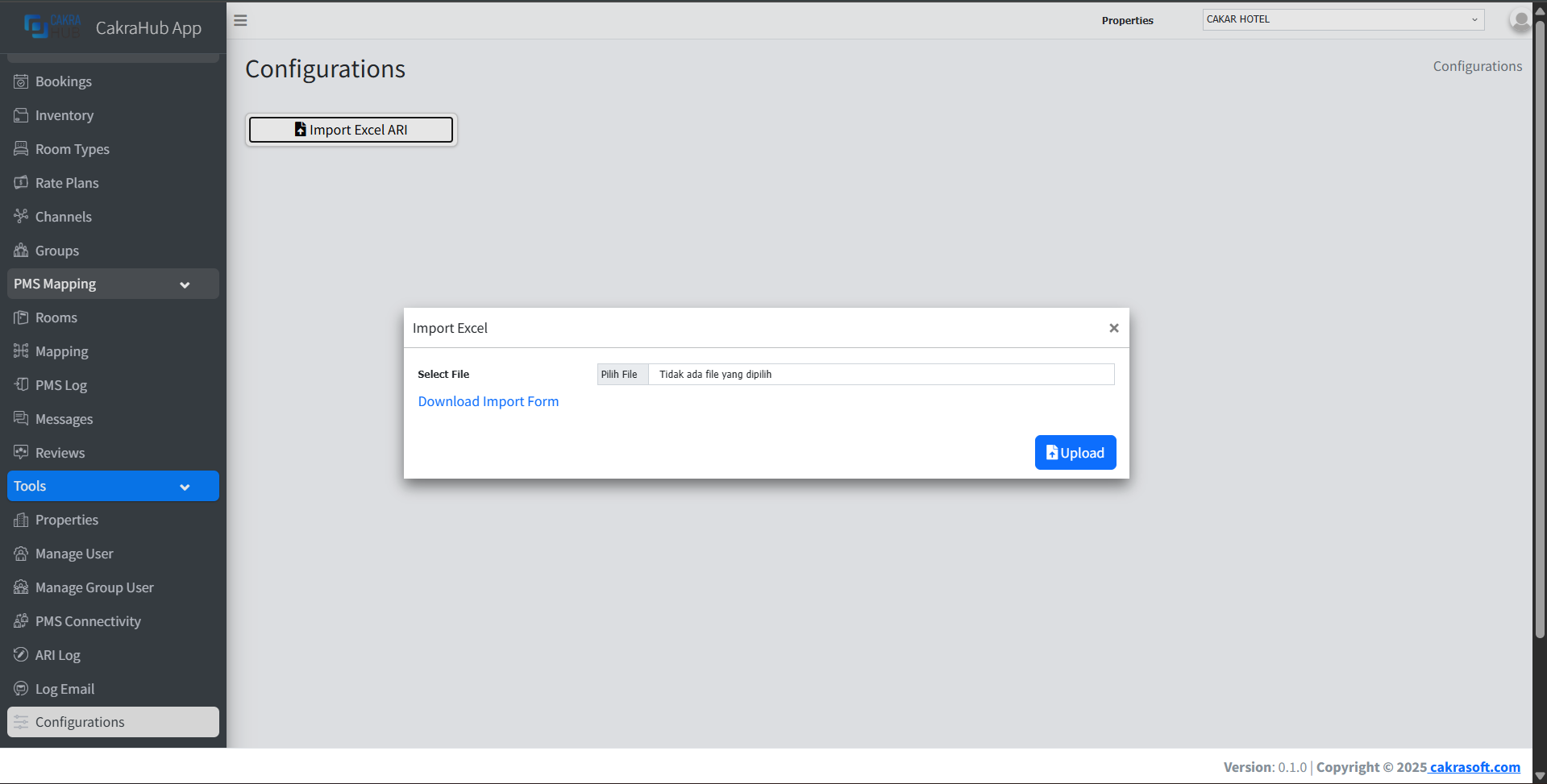
Task: Open Rate Plans menu item
Action: click(x=67, y=183)
